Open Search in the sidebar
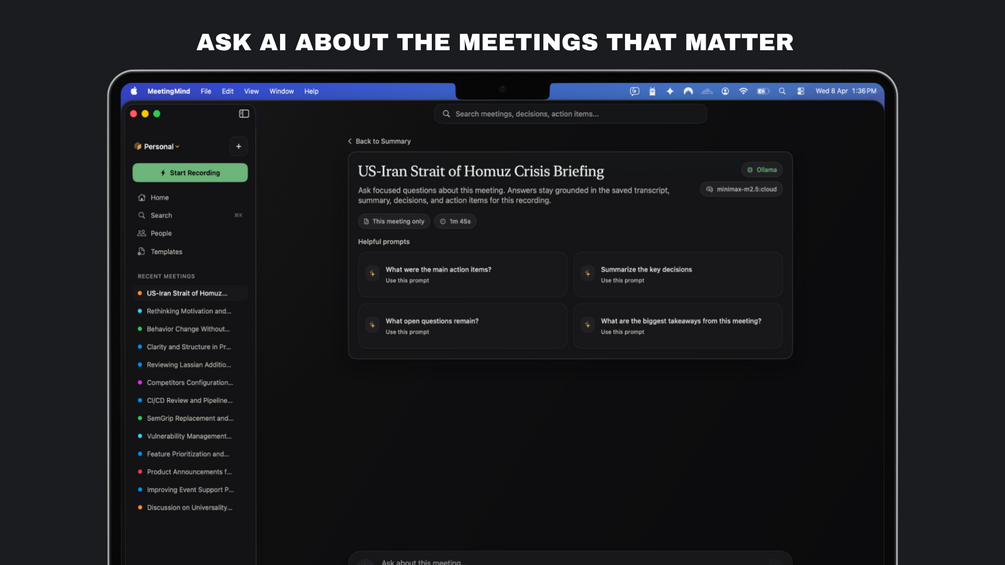Viewport: 1005px width, 565px height. [x=190, y=215]
